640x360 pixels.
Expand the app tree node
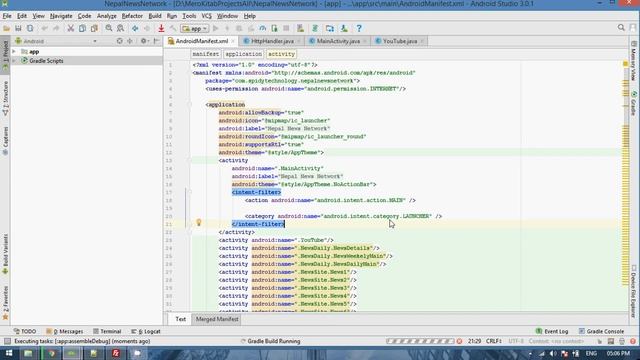(x=14, y=52)
